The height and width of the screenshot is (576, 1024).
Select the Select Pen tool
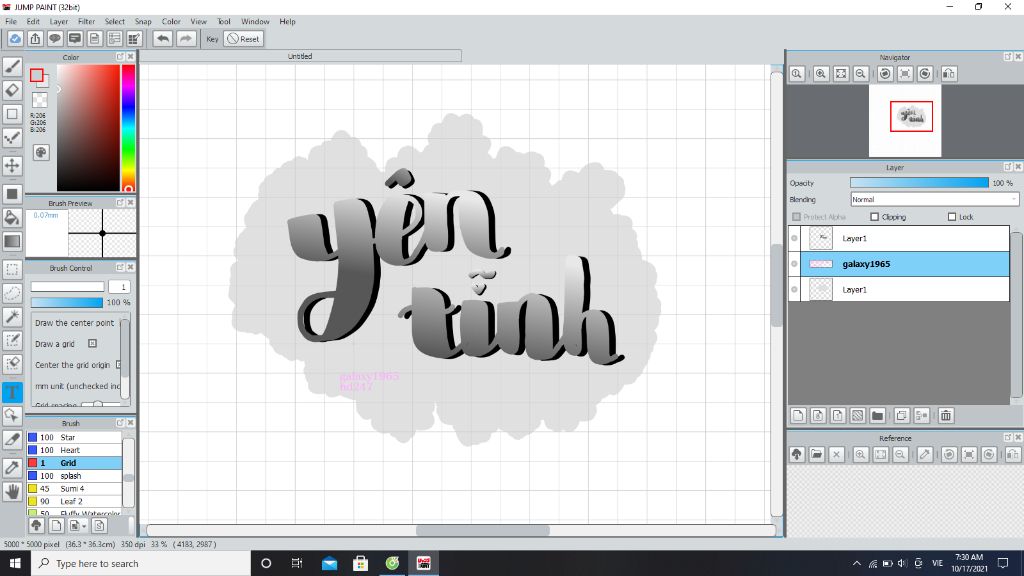coord(12,340)
